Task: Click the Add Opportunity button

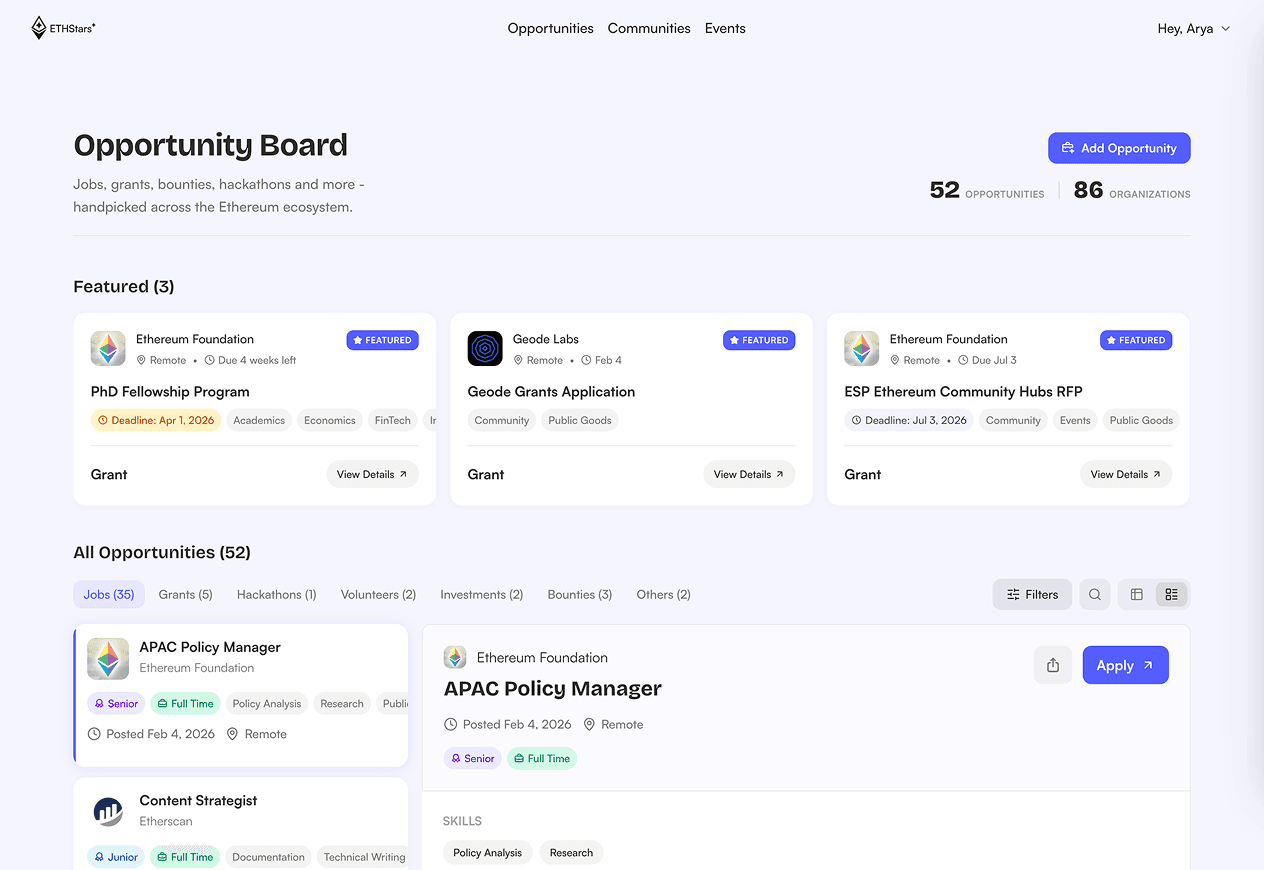Action: point(1119,148)
